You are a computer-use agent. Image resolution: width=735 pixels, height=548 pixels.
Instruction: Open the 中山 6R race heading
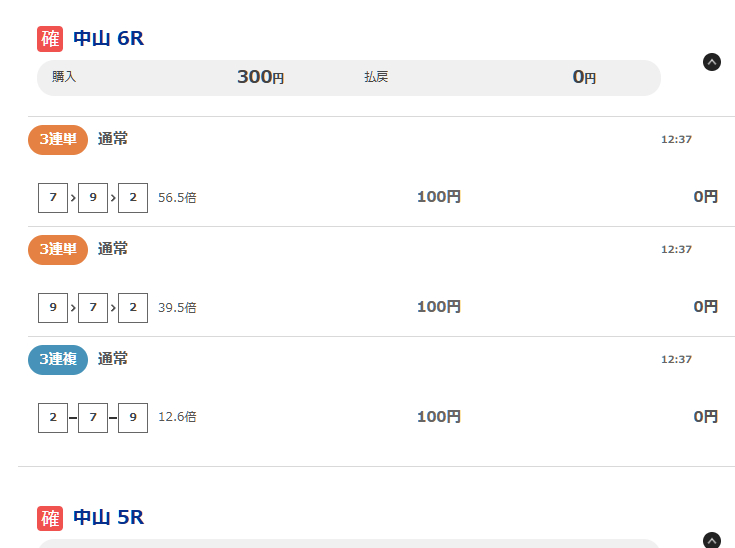click(x=109, y=39)
